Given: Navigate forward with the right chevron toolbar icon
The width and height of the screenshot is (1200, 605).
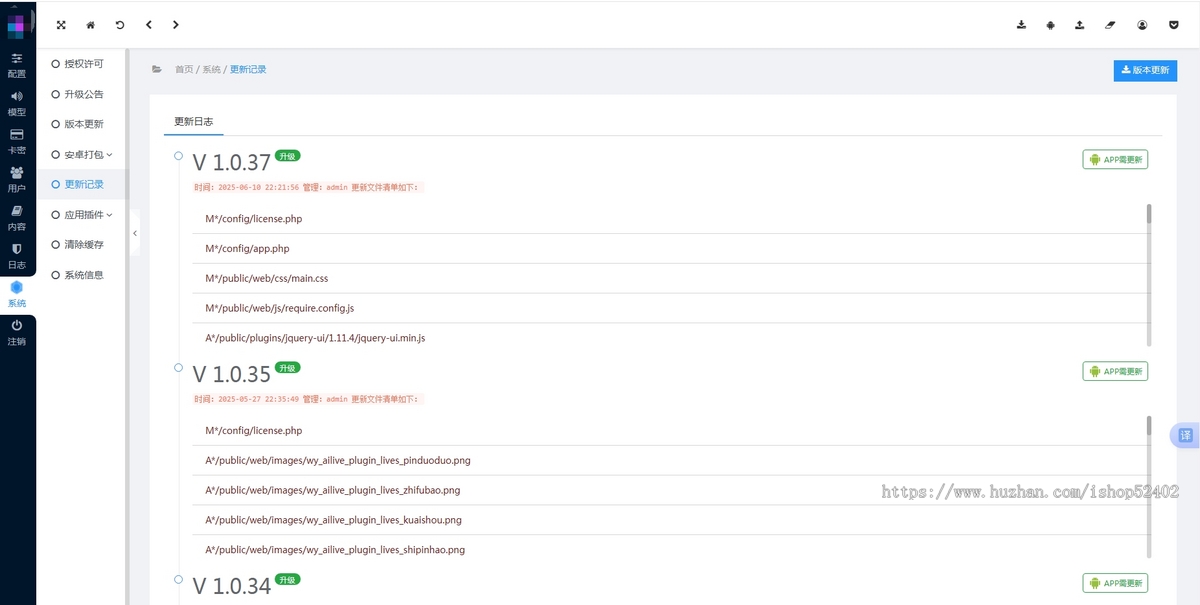Looking at the screenshot, I should [x=176, y=25].
